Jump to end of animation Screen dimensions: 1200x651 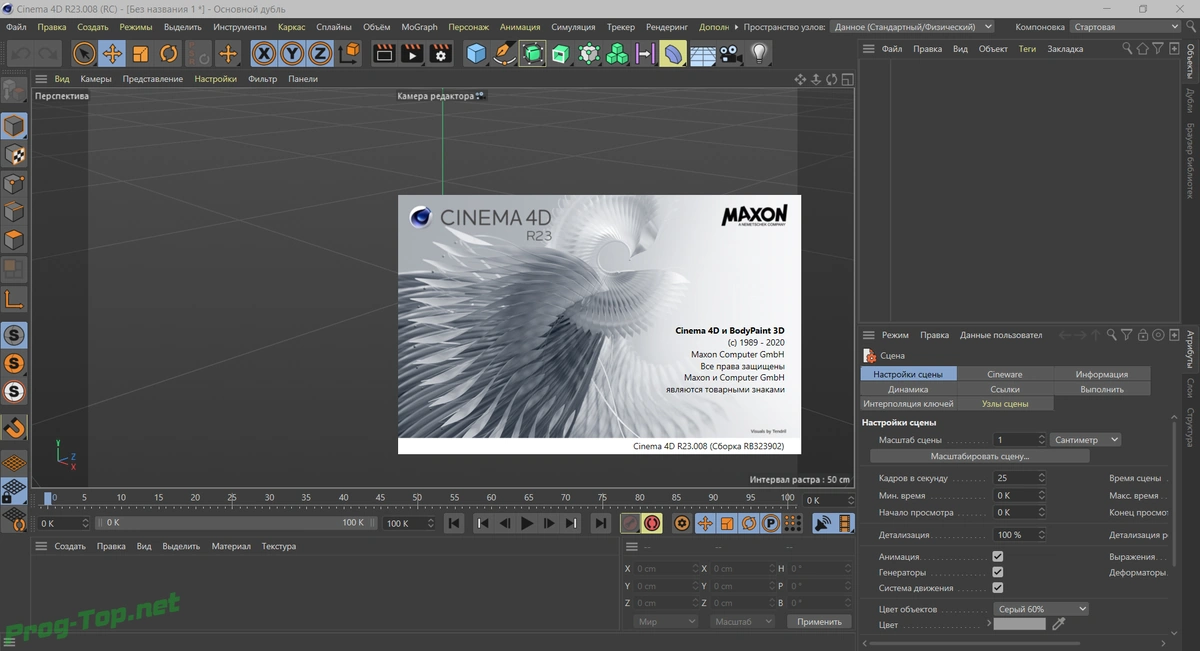click(x=600, y=523)
